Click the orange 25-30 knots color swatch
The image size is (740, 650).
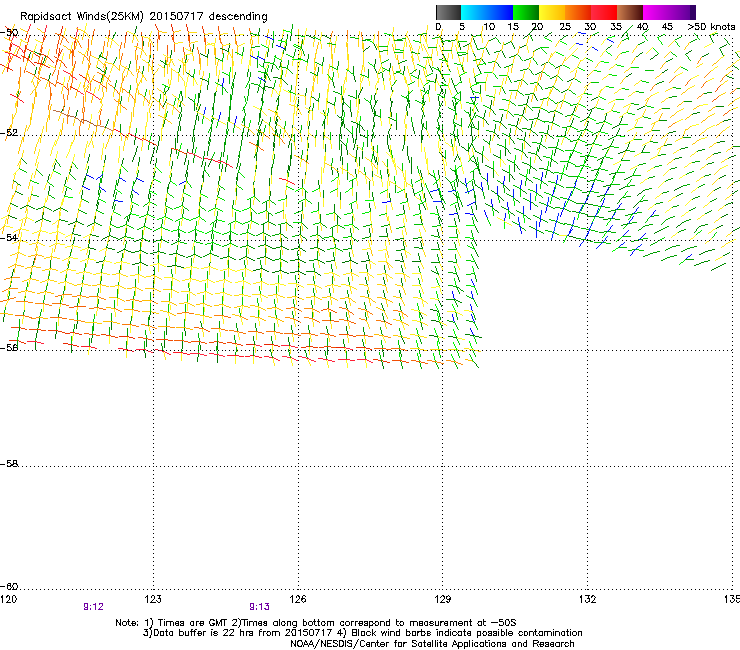578,12
